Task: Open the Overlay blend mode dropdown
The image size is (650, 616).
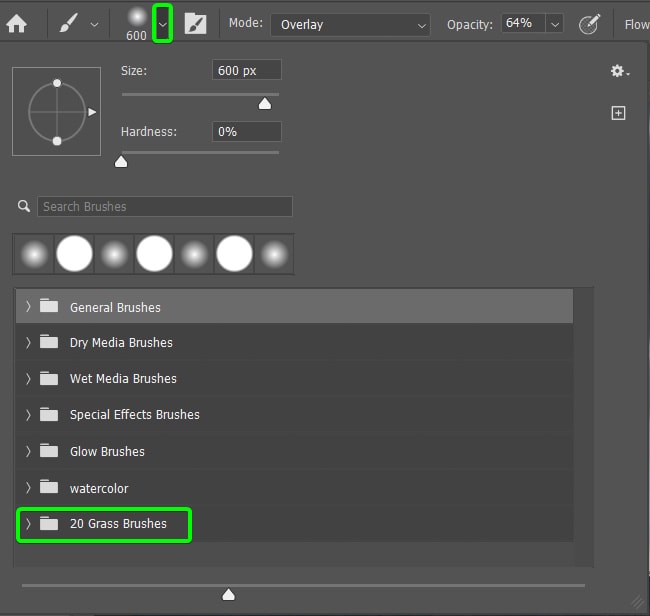Action: pos(350,25)
